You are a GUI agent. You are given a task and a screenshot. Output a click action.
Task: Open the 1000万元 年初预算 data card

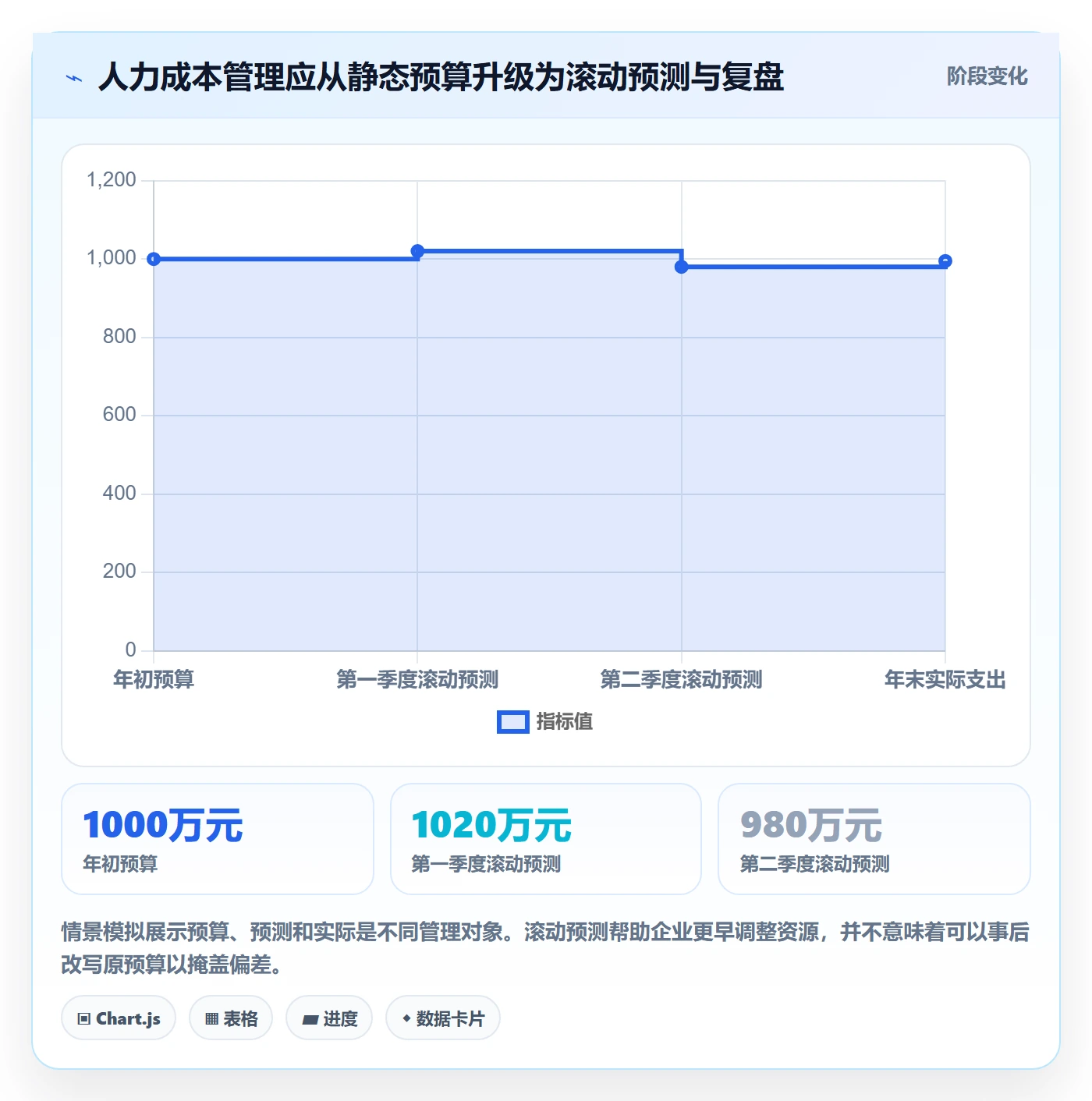click(x=218, y=839)
